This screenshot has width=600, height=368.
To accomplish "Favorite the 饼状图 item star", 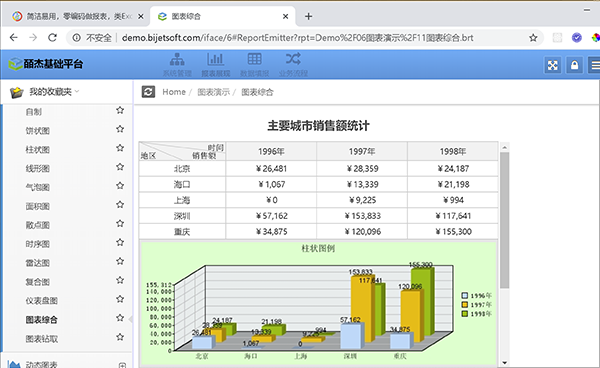I will point(120,129).
